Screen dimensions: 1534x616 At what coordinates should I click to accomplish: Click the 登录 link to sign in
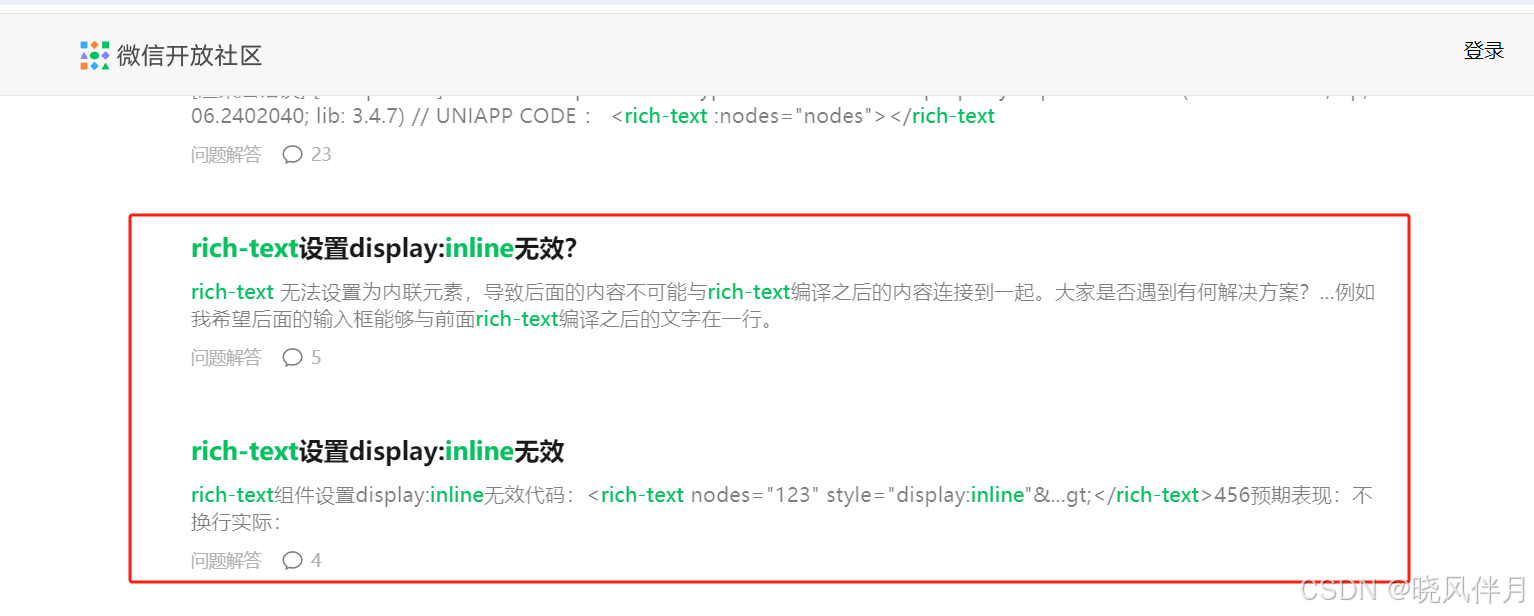[x=1483, y=50]
